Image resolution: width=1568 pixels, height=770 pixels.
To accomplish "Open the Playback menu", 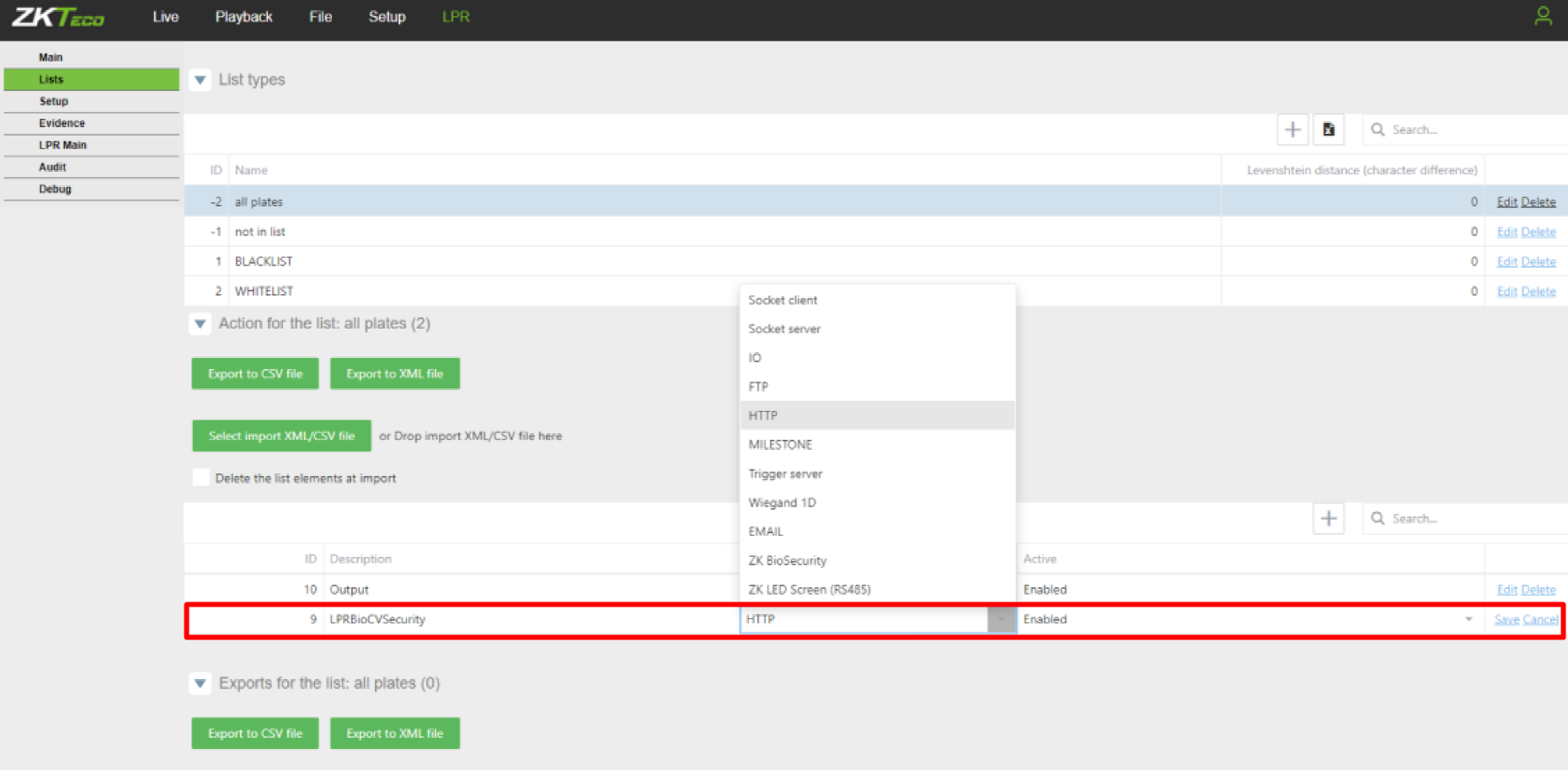I will click(243, 17).
